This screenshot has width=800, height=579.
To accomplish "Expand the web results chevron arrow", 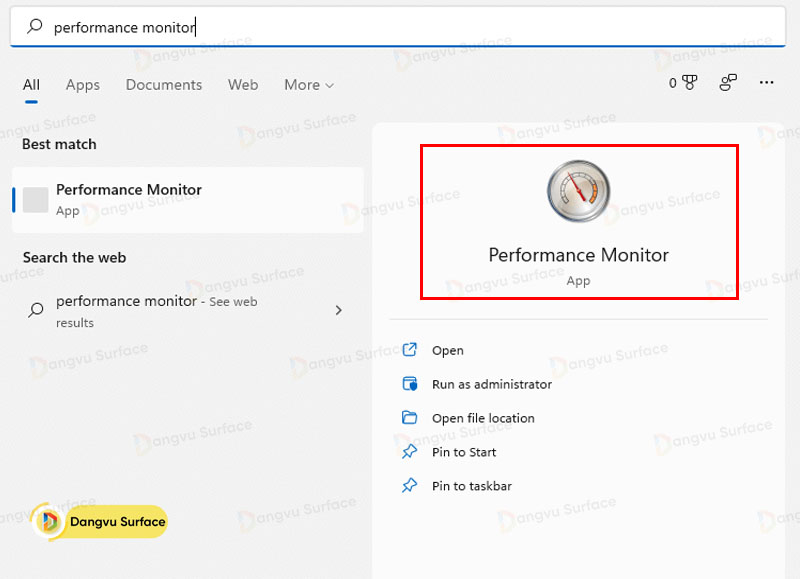I will click(x=338, y=310).
